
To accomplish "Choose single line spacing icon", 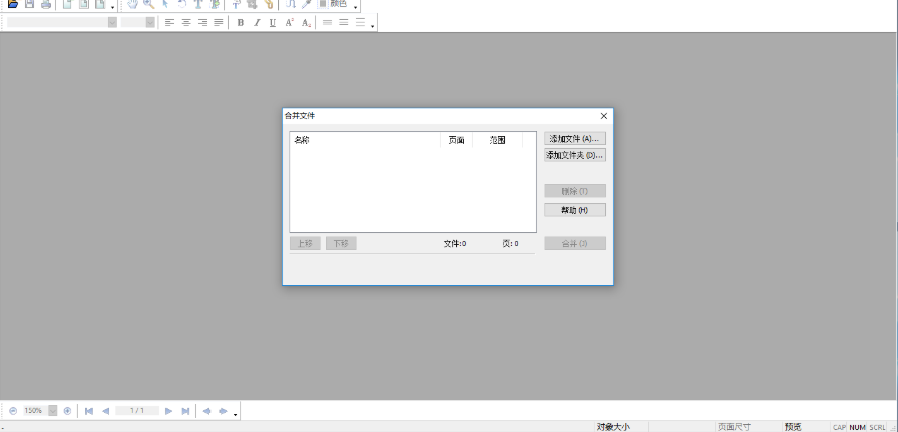I will tap(328, 22).
